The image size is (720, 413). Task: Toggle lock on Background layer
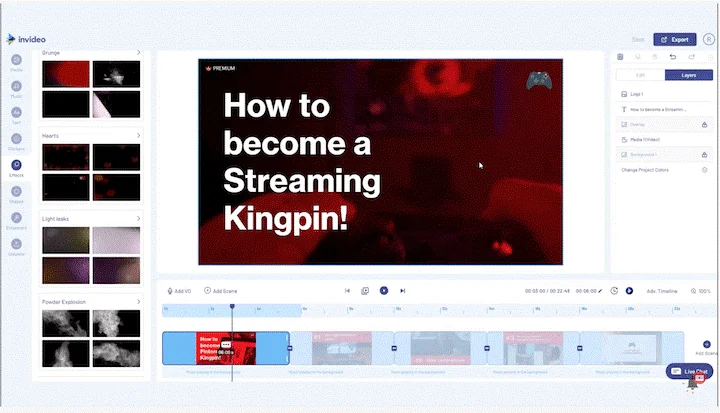704,155
